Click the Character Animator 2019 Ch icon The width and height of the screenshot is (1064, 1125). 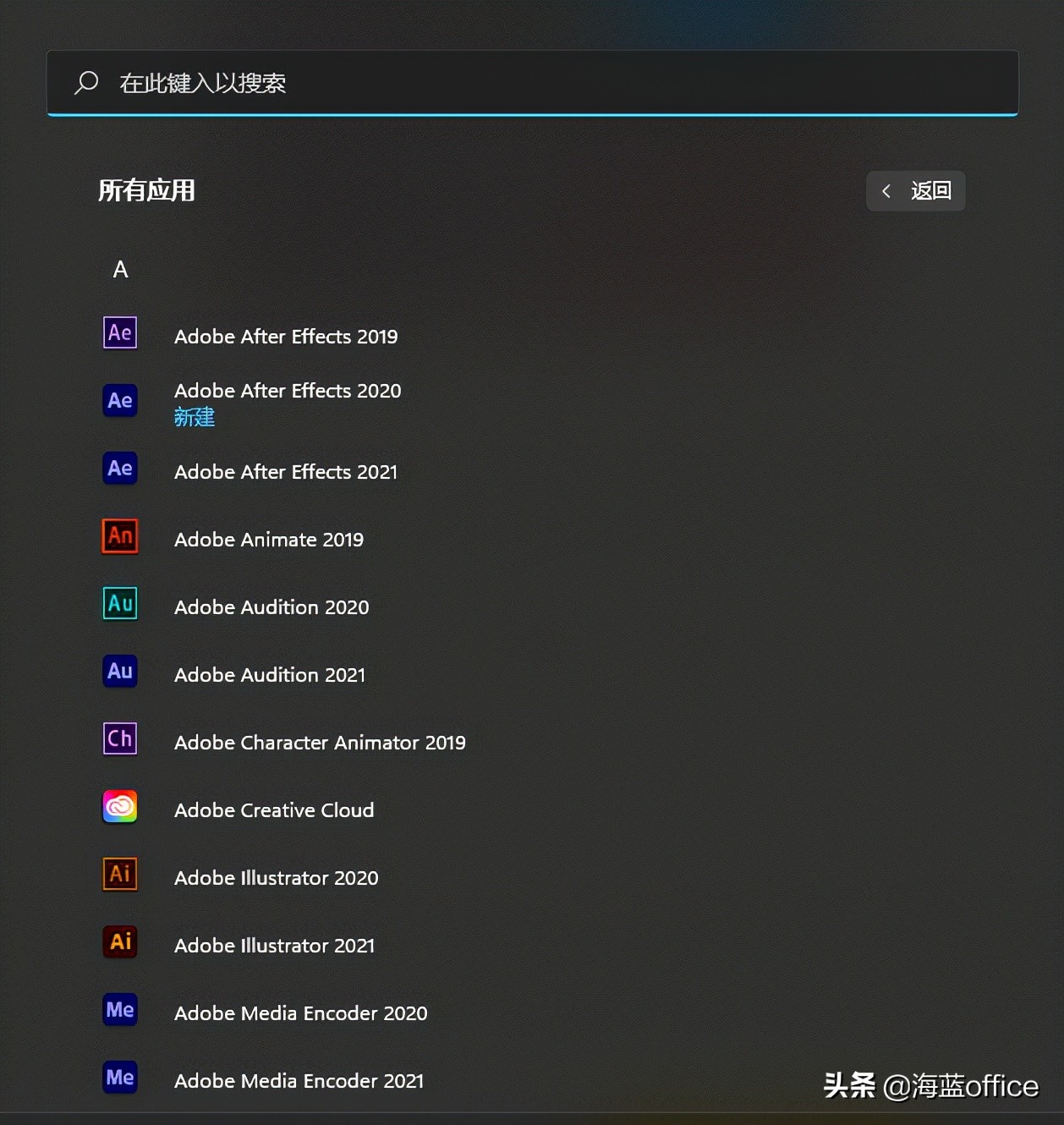point(120,738)
